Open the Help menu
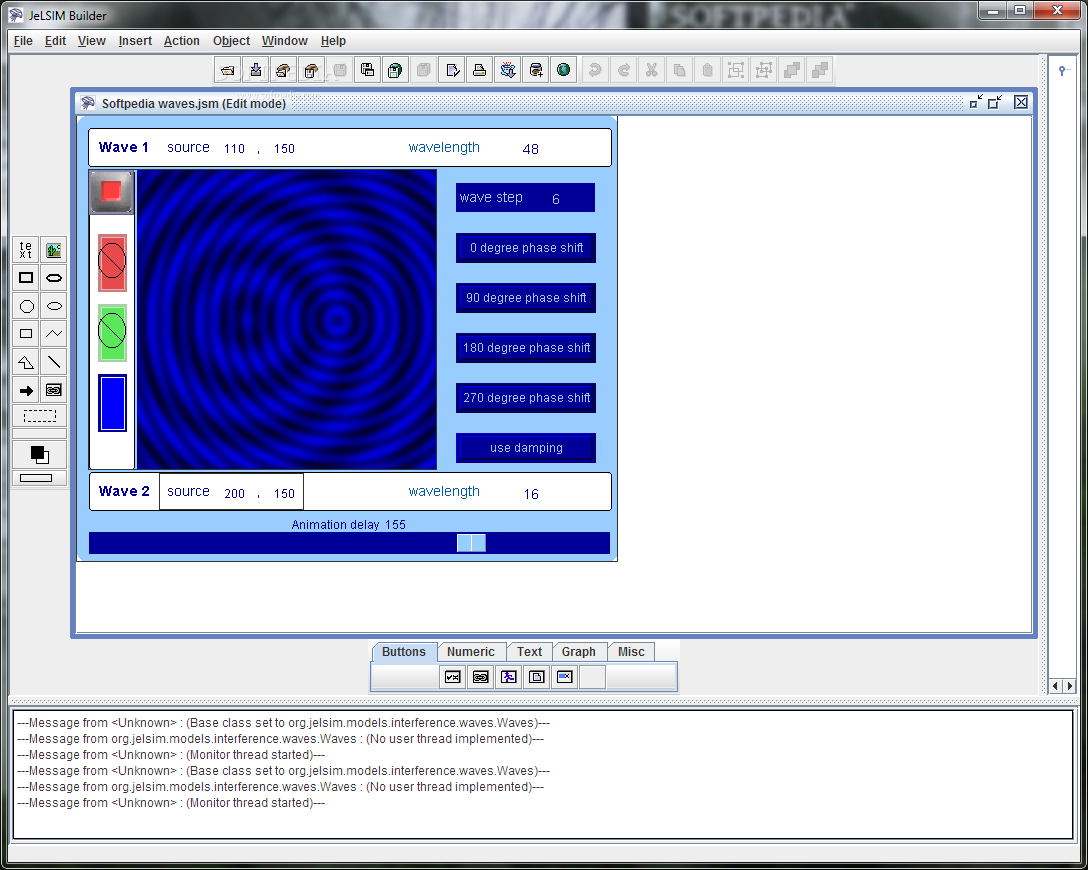Screen dimensions: 1088x870 (333, 41)
